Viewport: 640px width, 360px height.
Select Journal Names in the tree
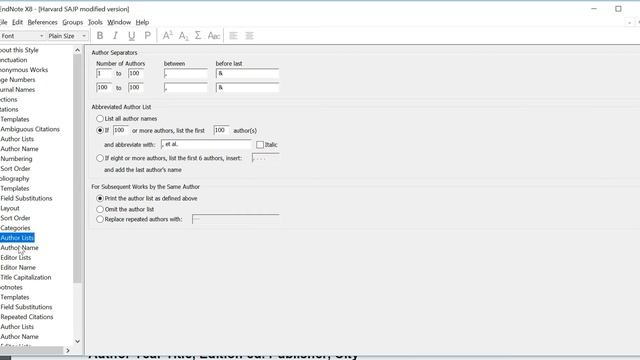coord(18,90)
